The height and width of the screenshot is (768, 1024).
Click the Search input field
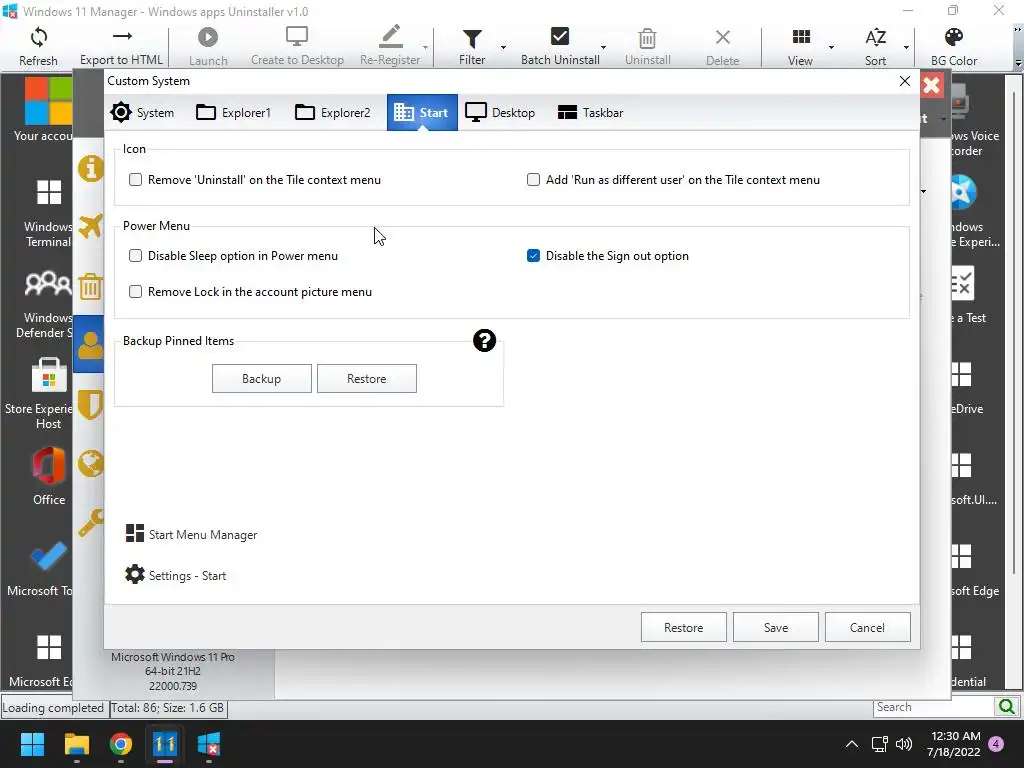click(933, 707)
